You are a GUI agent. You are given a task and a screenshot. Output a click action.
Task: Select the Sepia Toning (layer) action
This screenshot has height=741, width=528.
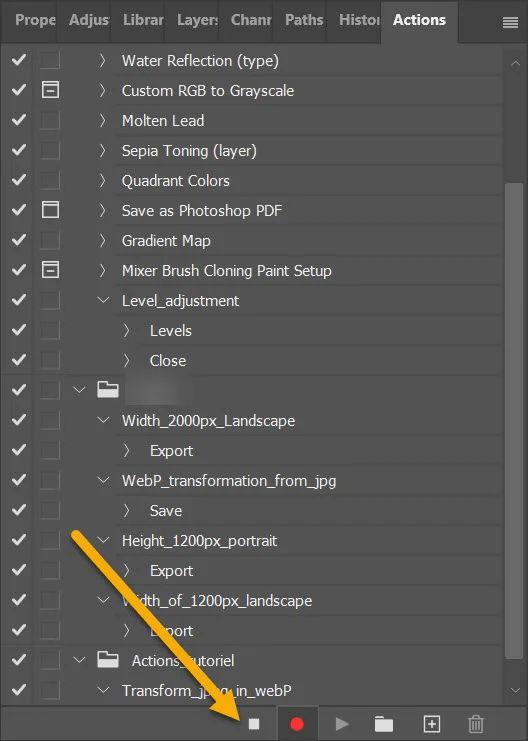[x=189, y=151]
